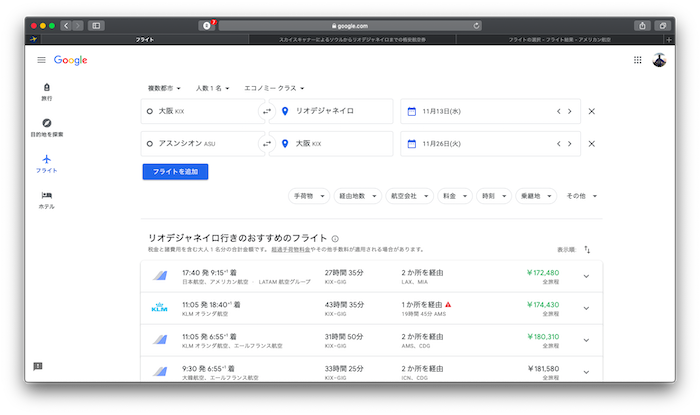Image resolution: width=700 pixels, height=415 pixels.
Task: Open エコノミー クラス dropdown
Action: (x=274, y=88)
